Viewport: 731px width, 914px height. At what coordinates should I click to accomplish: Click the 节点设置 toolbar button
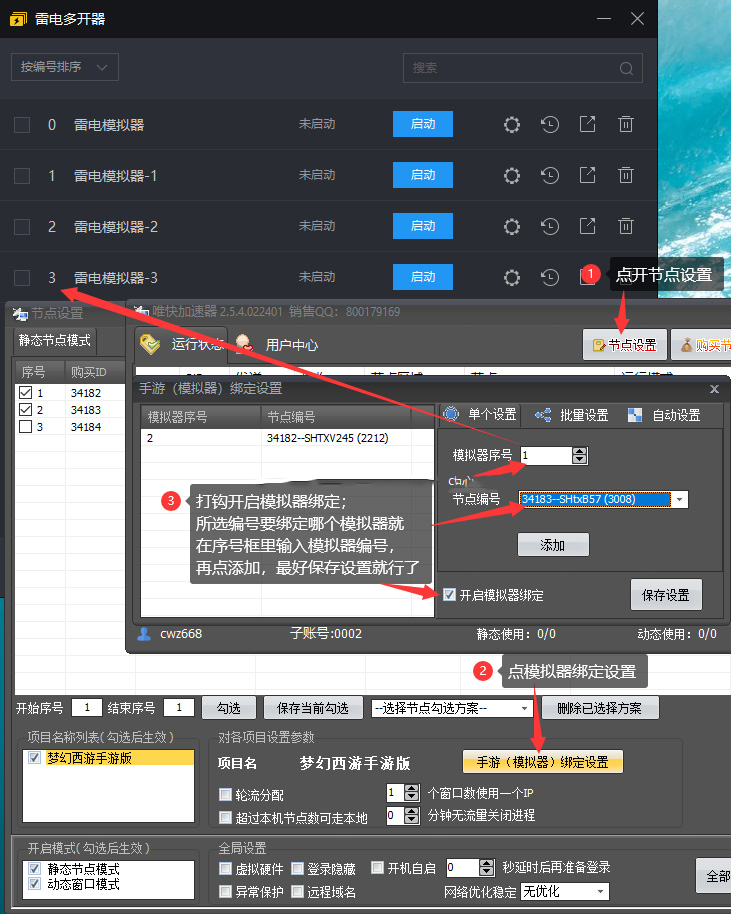tap(625, 345)
